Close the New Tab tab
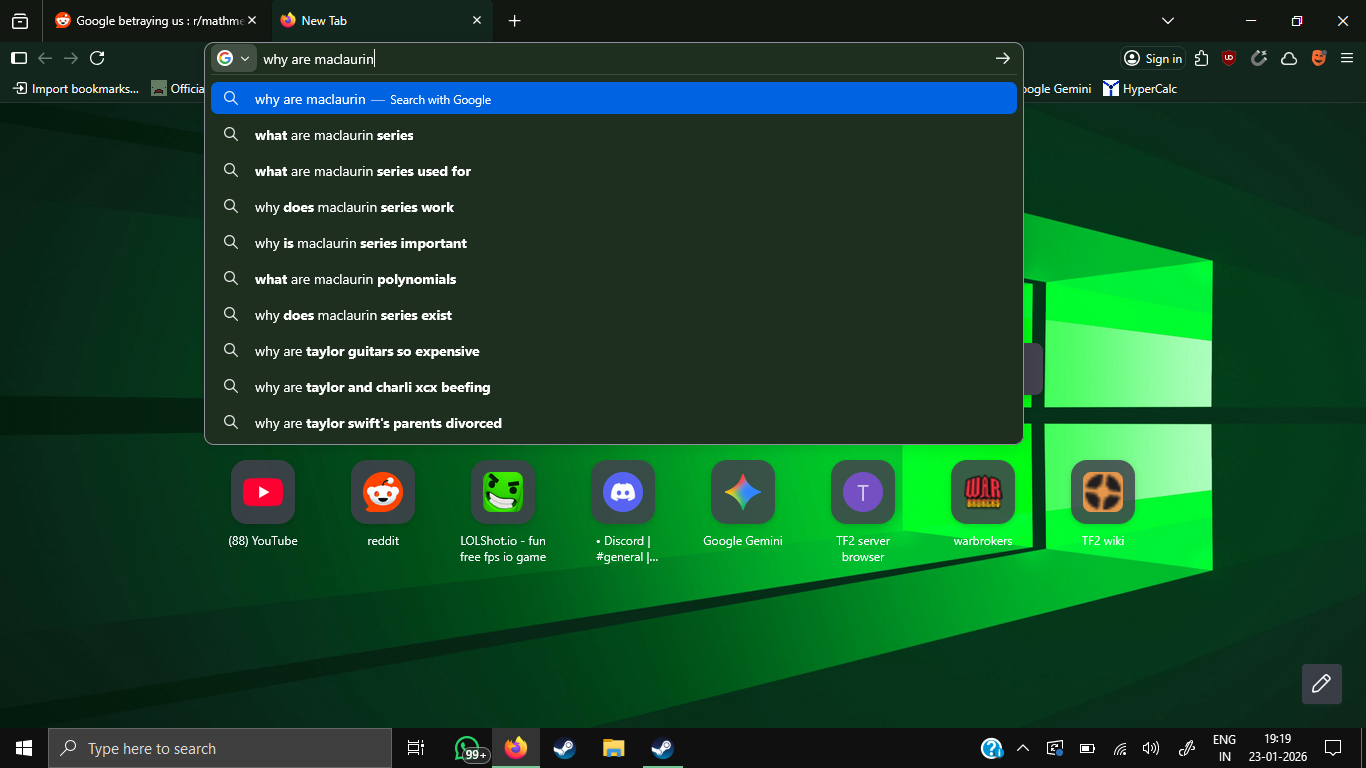The image size is (1366, 768). [477, 20]
